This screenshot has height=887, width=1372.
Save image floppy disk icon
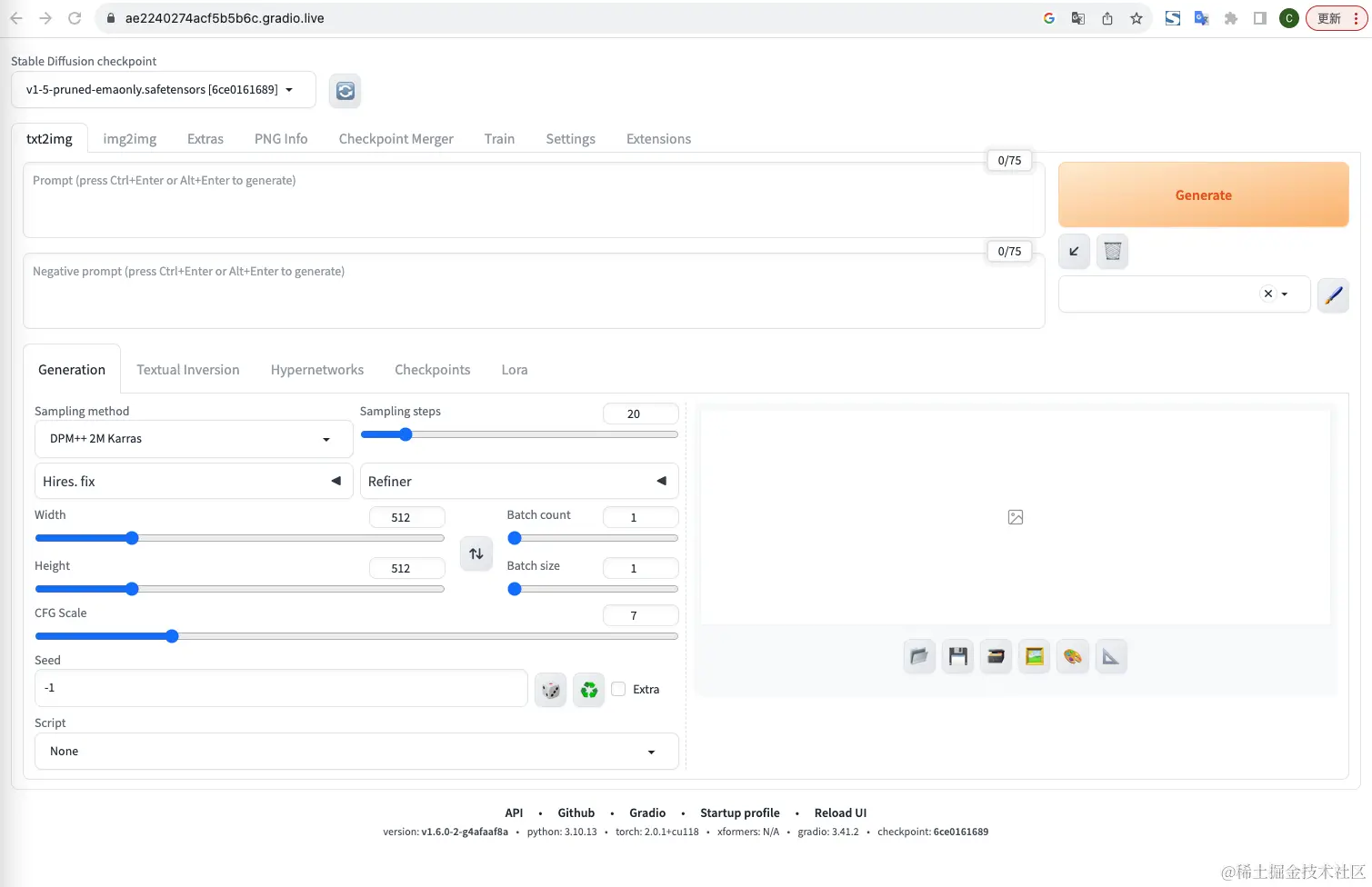[958, 656]
